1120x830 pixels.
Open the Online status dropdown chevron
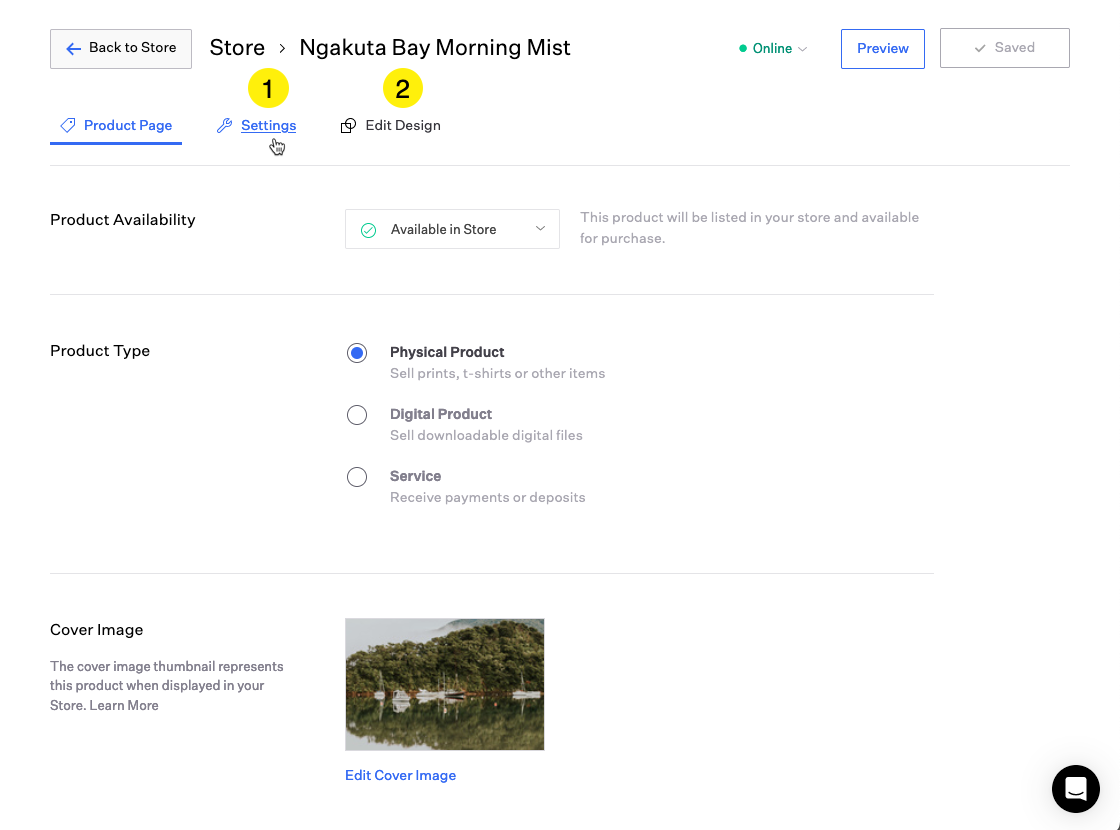coord(803,49)
